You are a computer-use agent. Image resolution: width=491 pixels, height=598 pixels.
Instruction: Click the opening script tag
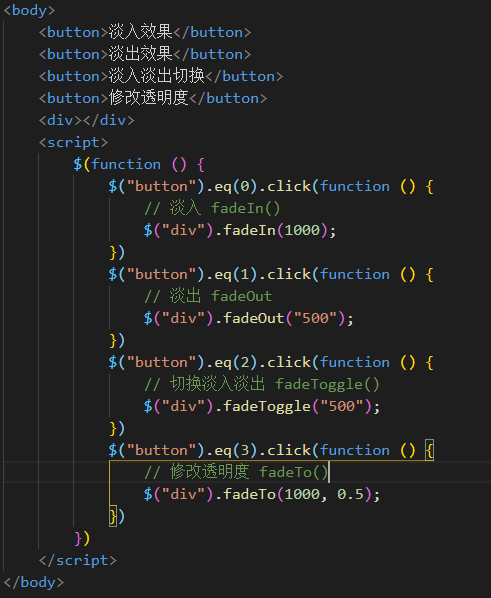(73, 143)
